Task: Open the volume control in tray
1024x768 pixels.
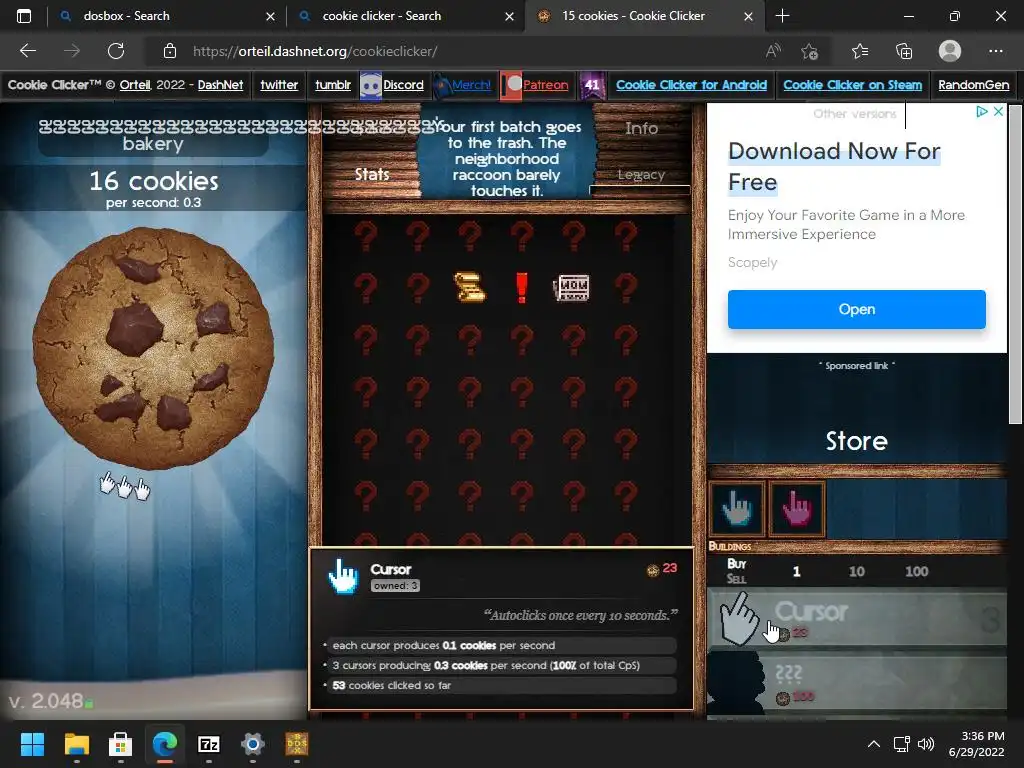Action: (x=926, y=744)
